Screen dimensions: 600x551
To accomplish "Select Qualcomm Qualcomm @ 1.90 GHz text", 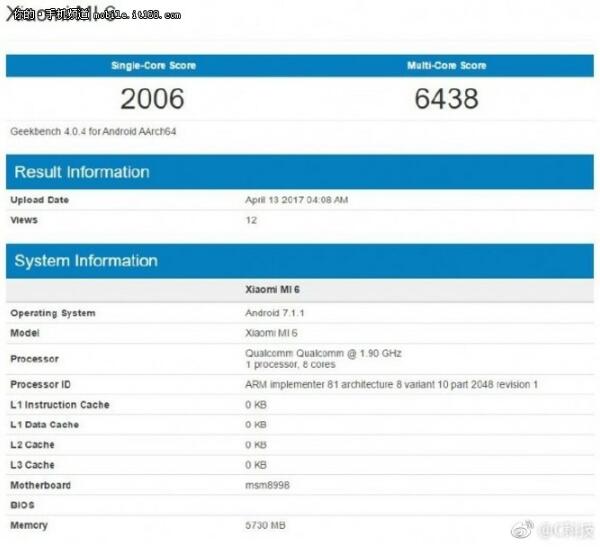I will (323, 353).
